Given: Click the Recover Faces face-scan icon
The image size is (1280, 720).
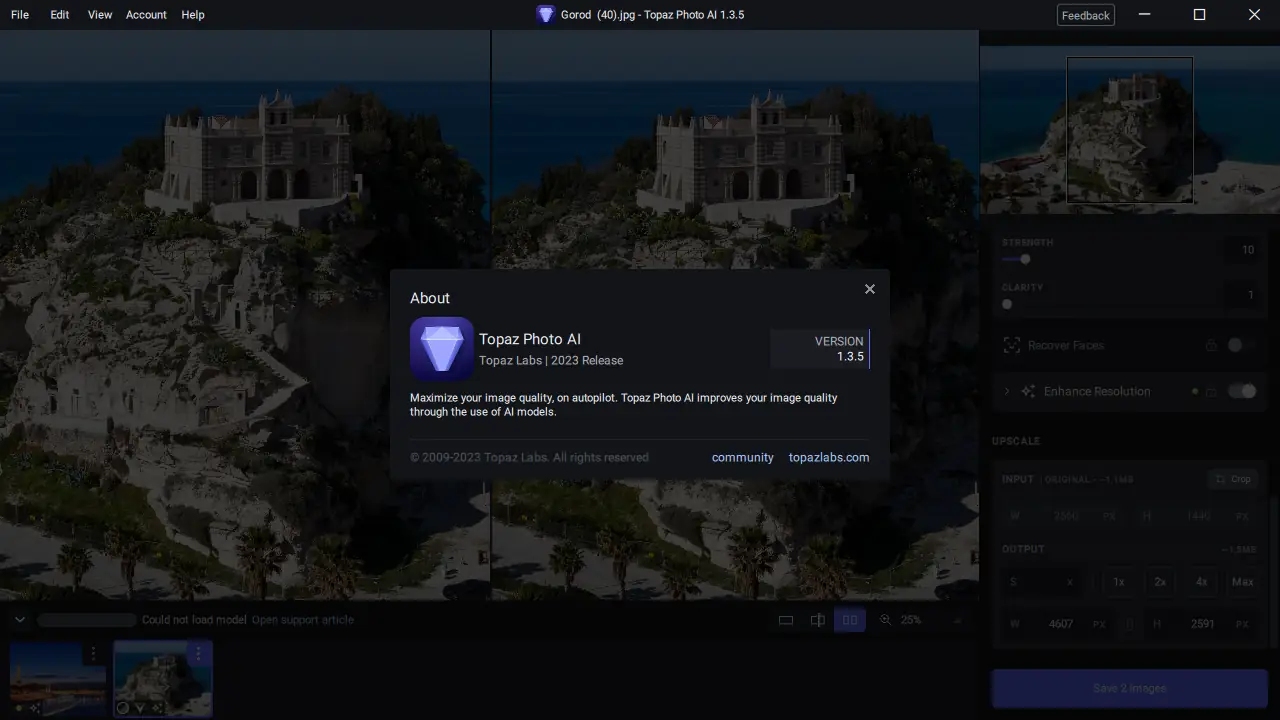Looking at the screenshot, I should click(1012, 345).
